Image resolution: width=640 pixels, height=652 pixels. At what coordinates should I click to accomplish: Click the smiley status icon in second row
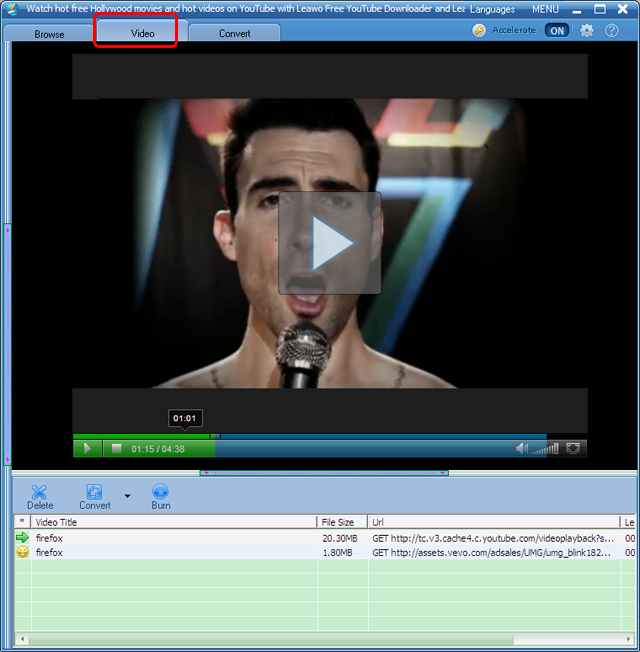coord(22,552)
